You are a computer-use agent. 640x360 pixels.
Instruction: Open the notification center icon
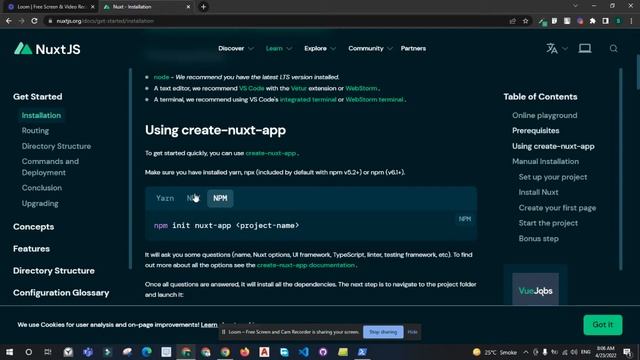pyautogui.click(x=627, y=352)
